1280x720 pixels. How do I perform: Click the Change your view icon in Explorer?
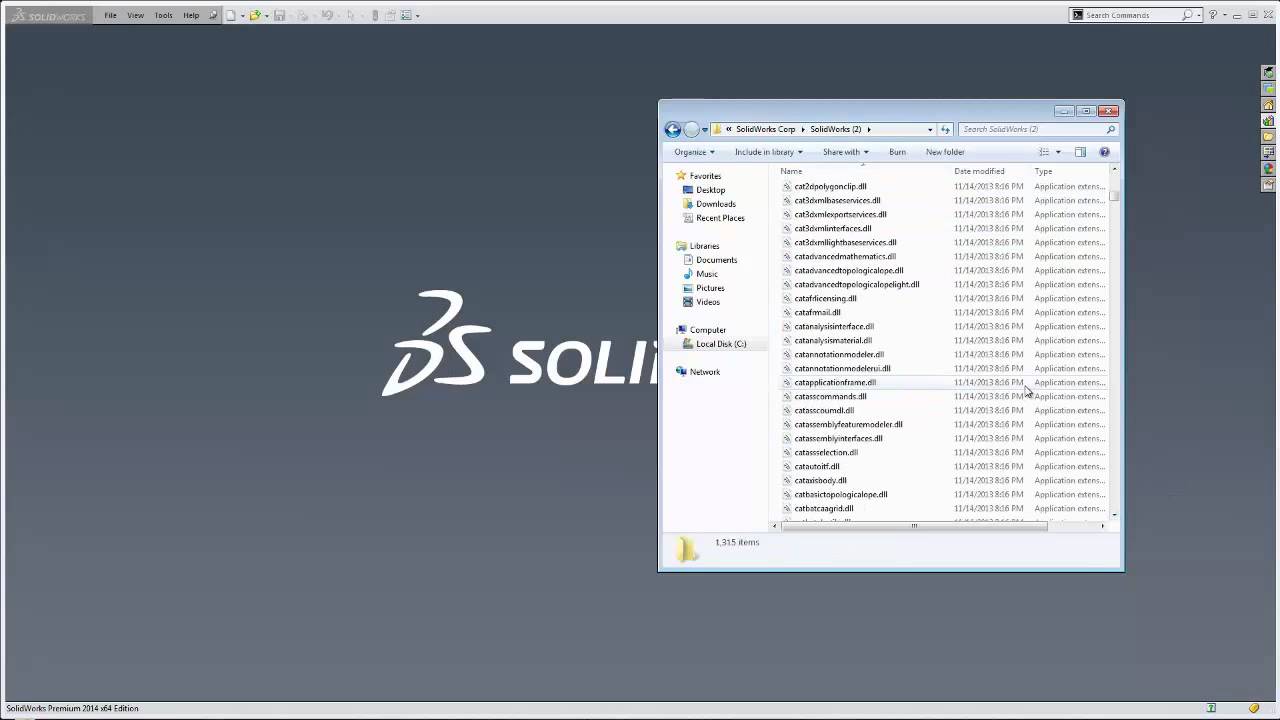[1044, 152]
